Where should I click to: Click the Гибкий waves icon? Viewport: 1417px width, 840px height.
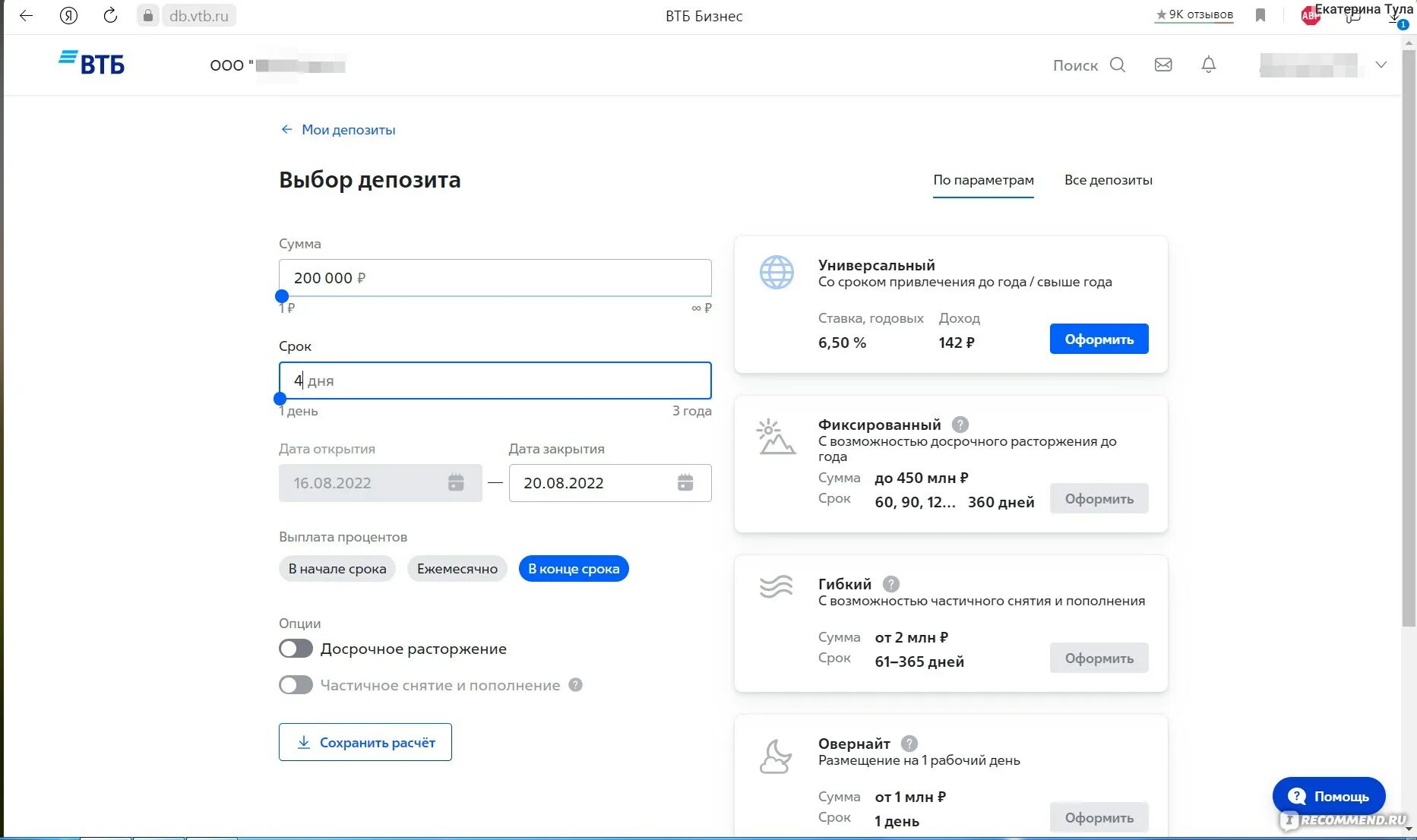click(776, 586)
